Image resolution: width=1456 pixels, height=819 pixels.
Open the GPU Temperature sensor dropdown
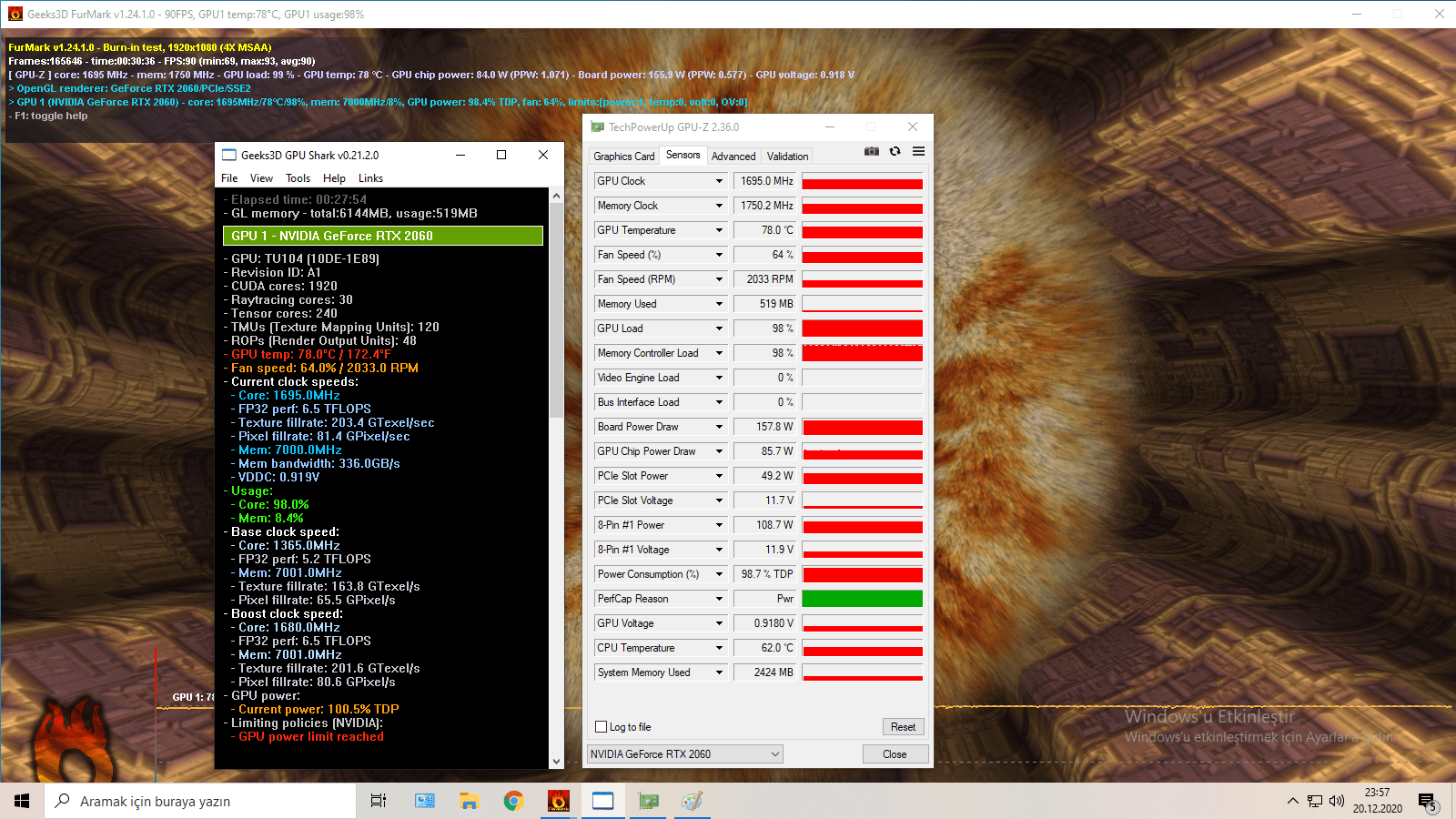click(719, 230)
